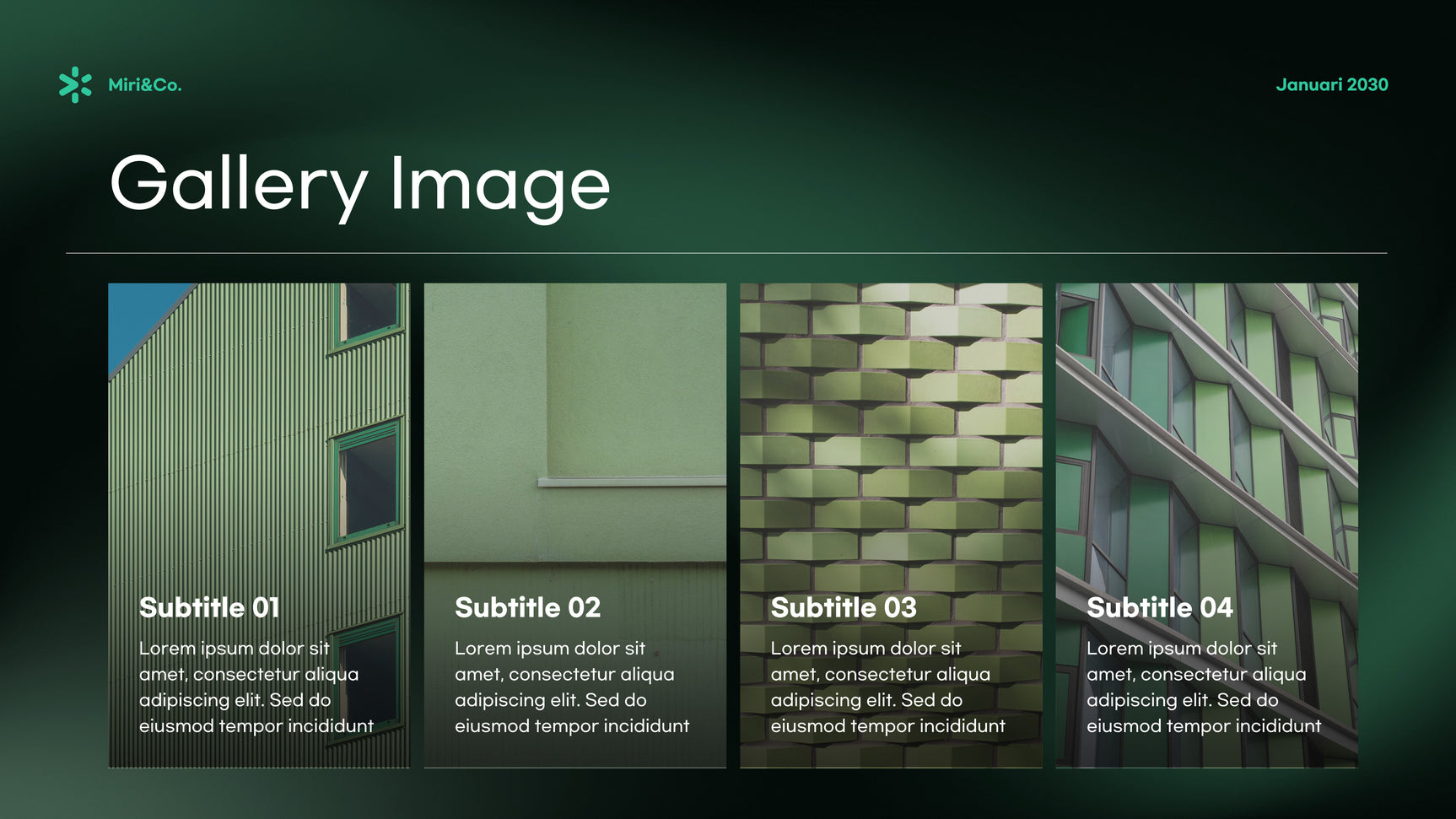
Task: Open the plain green wall image
Action: 575,525
